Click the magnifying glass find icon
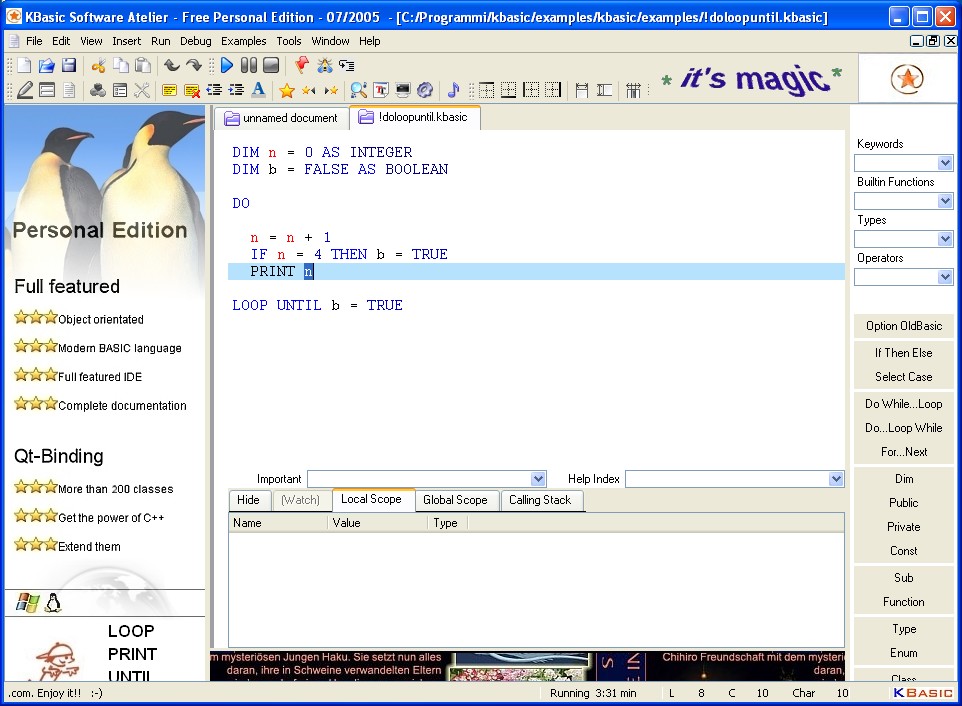Viewport: 962px width, 706px height. 358,90
